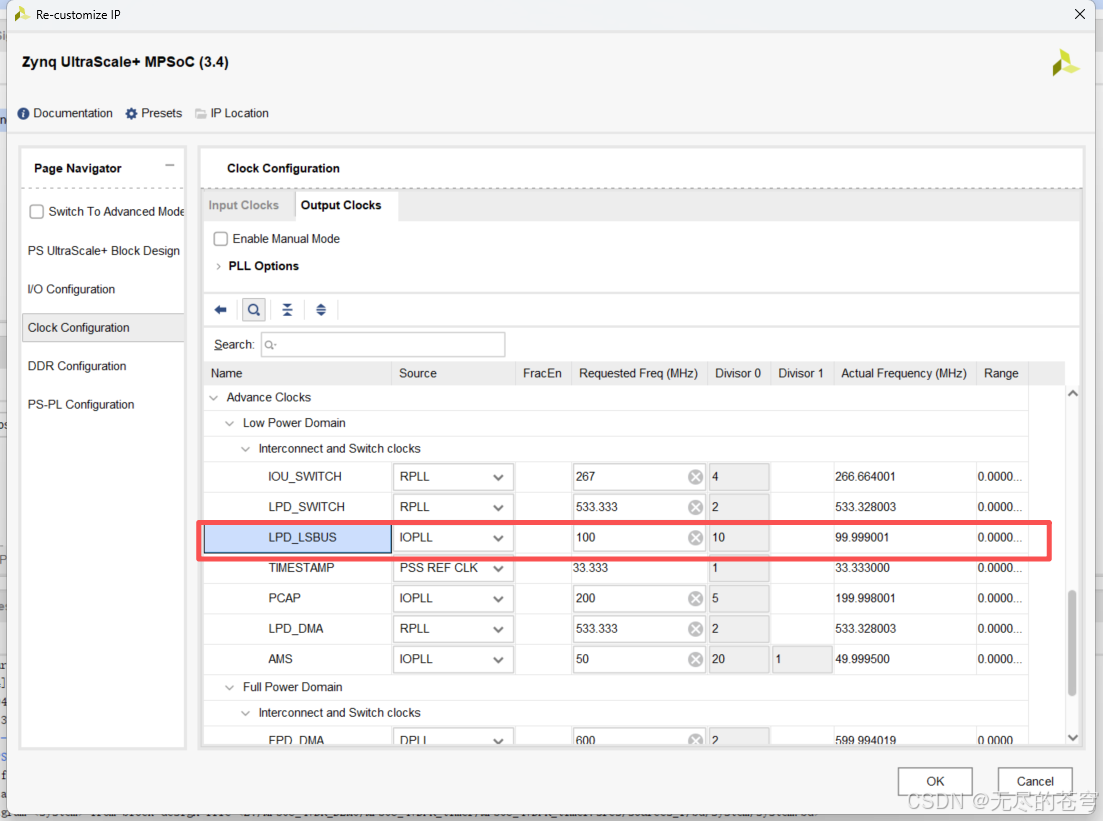Click the Presets link
Viewport: 1103px width, 821px height.
coord(161,113)
